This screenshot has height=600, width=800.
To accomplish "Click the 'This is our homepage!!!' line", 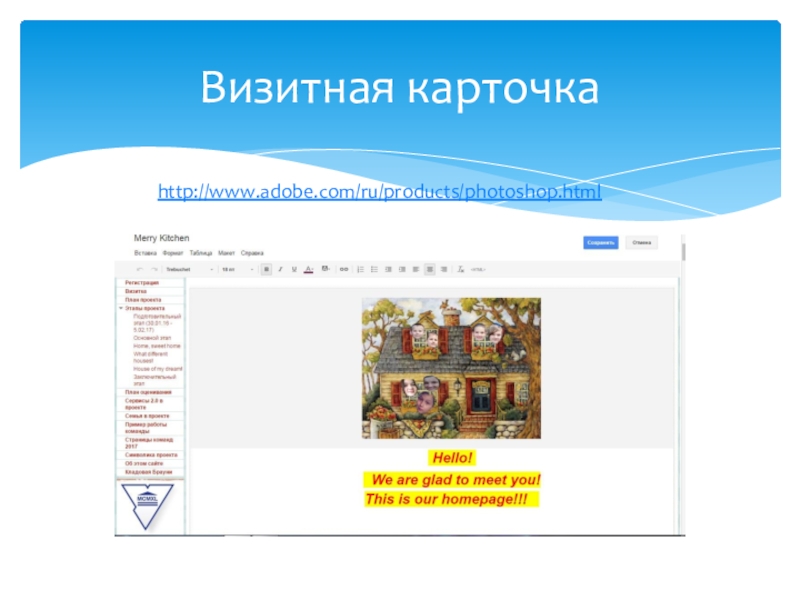I will 452,499.
